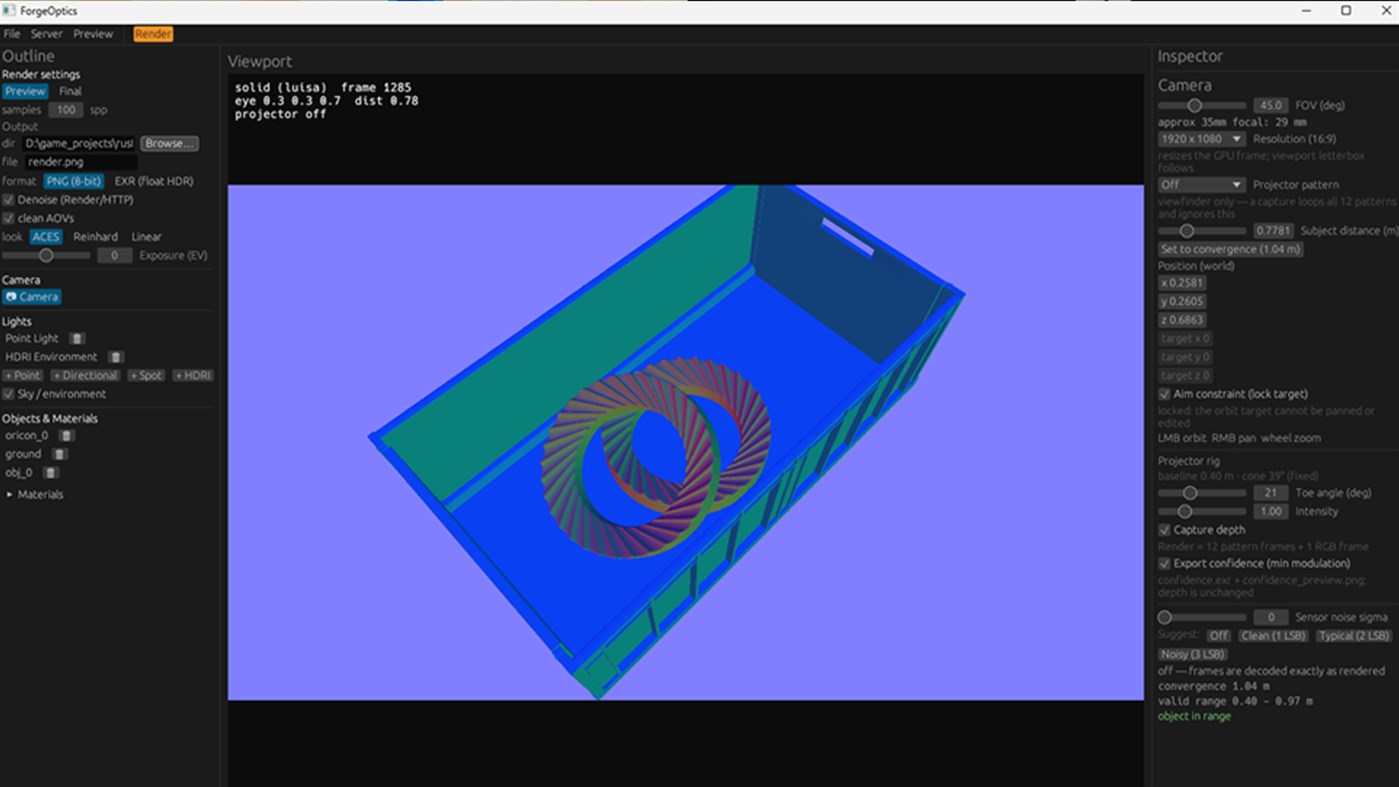
Task: Click Set to convergence (1.04 m)
Action: pos(1230,249)
